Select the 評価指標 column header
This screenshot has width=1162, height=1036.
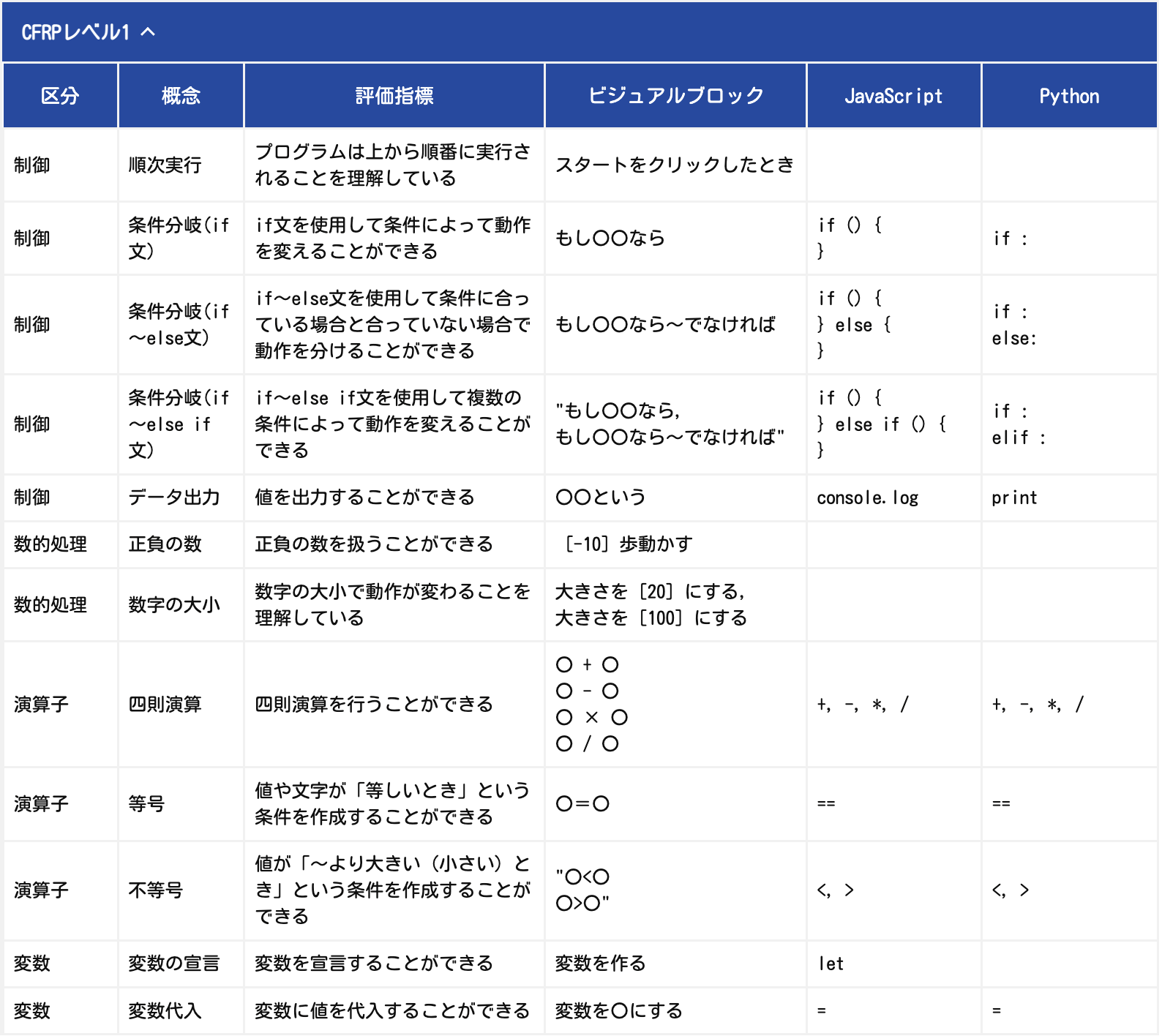[x=394, y=96]
